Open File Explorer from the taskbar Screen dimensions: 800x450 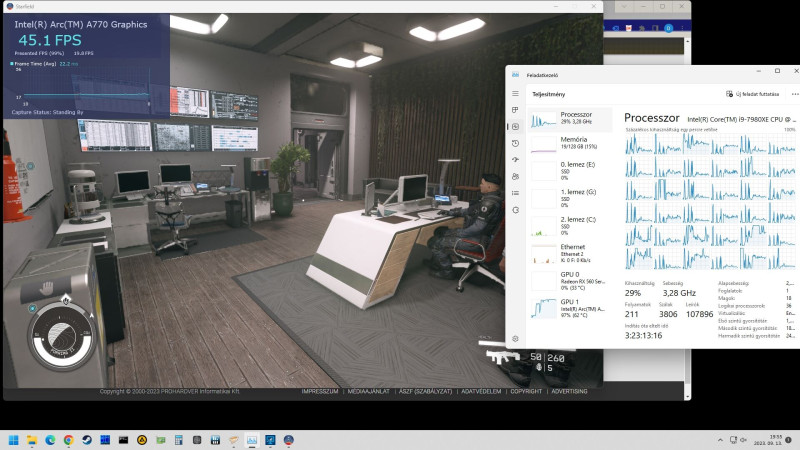32,440
